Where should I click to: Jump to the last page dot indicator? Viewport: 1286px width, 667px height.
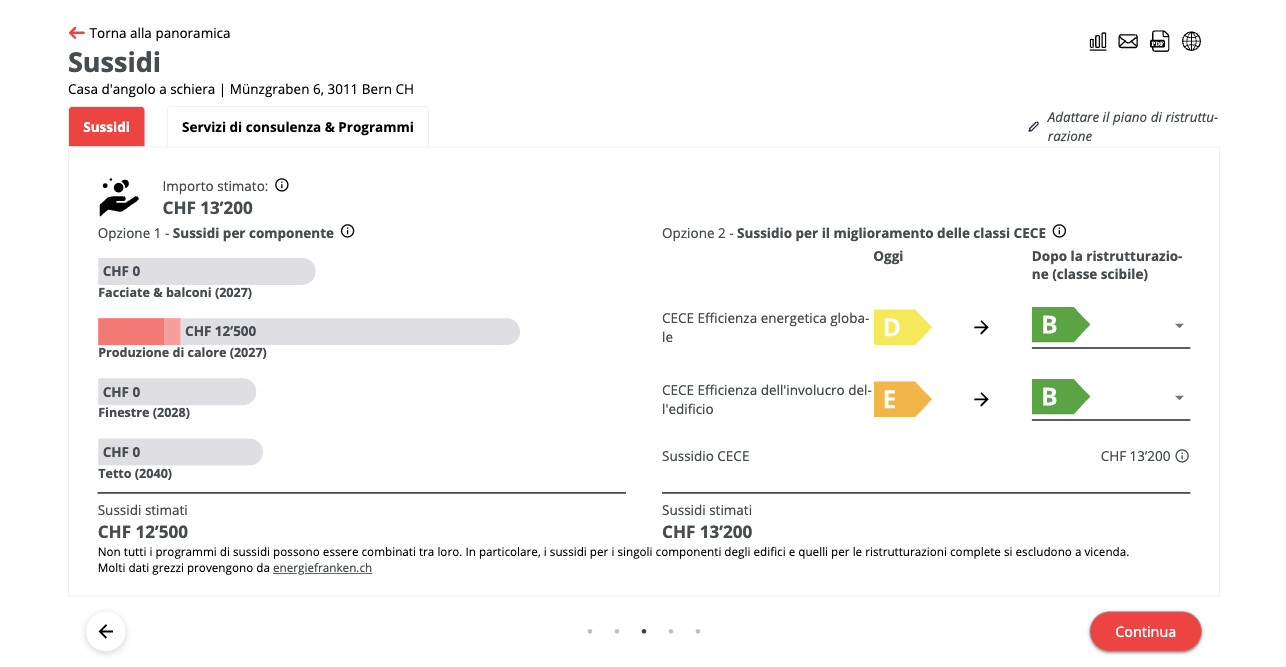[698, 631]
